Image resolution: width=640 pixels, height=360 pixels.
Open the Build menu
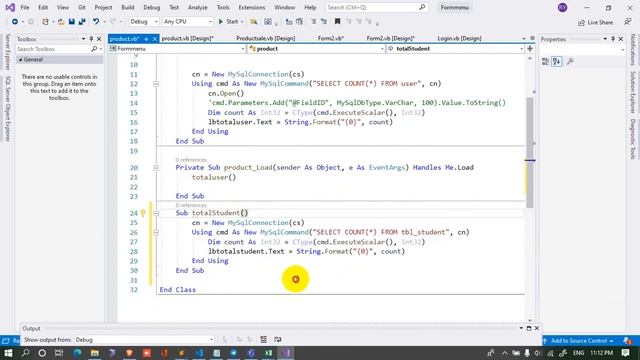(128, 7)
